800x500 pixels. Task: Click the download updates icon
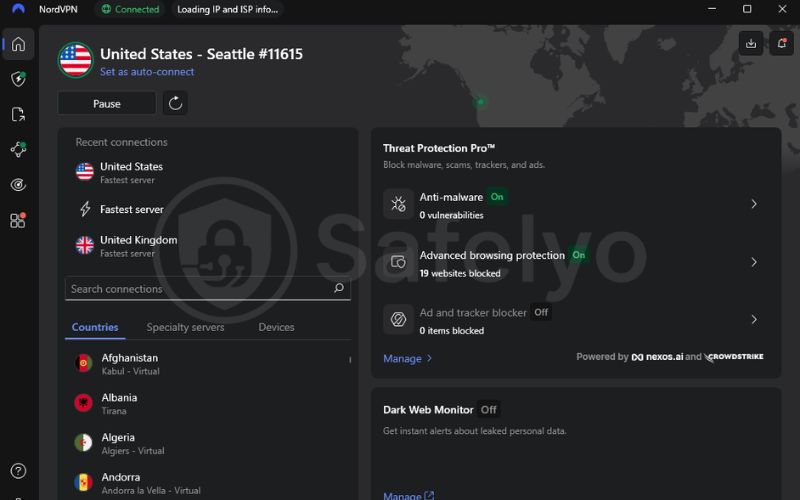751,44
